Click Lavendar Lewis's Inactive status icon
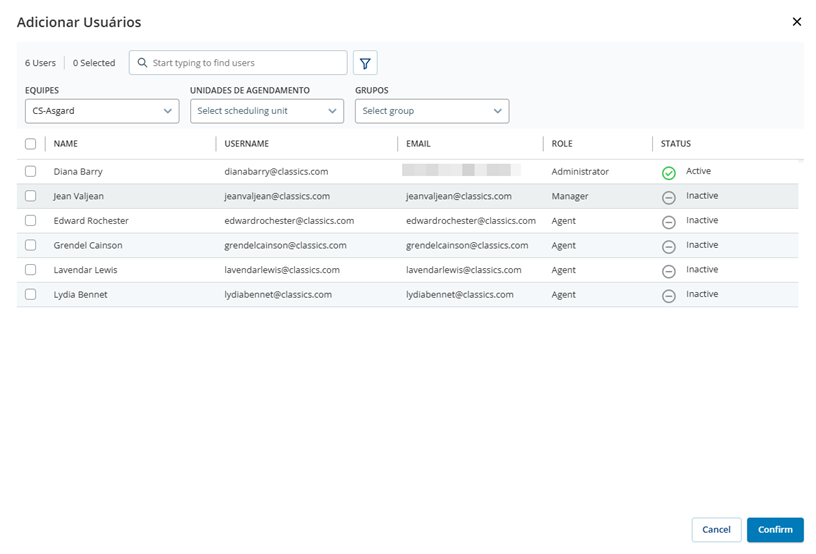This screenshot has width=816, height=554. [669, 271]
